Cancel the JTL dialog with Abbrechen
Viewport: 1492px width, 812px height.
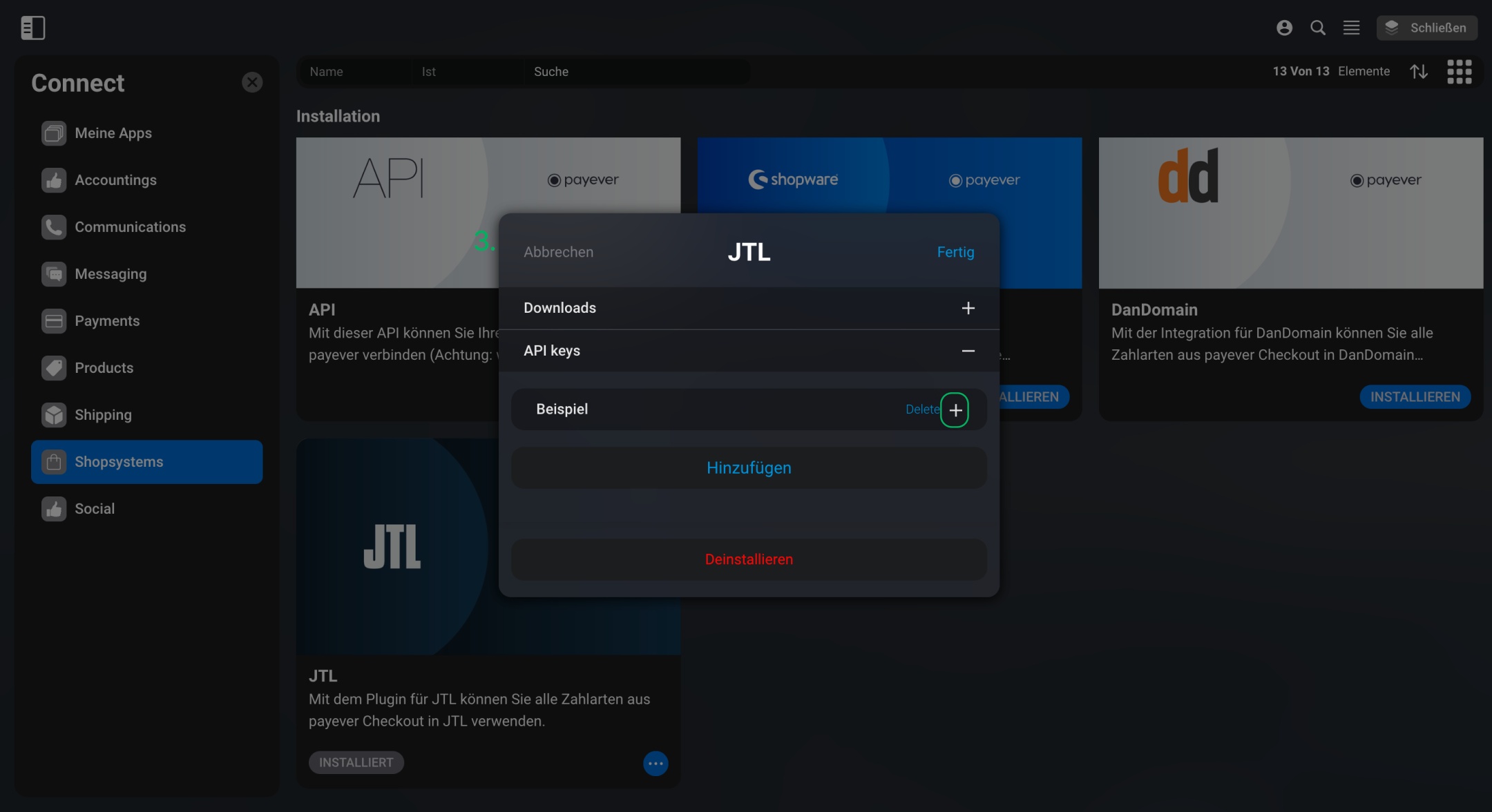(x=558, y=252)
